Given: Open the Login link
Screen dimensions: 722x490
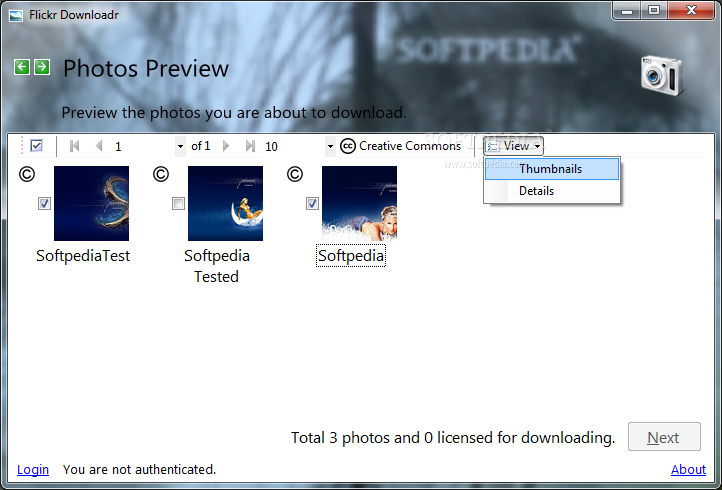Looking at the screenshot, I should pos(33,469).
